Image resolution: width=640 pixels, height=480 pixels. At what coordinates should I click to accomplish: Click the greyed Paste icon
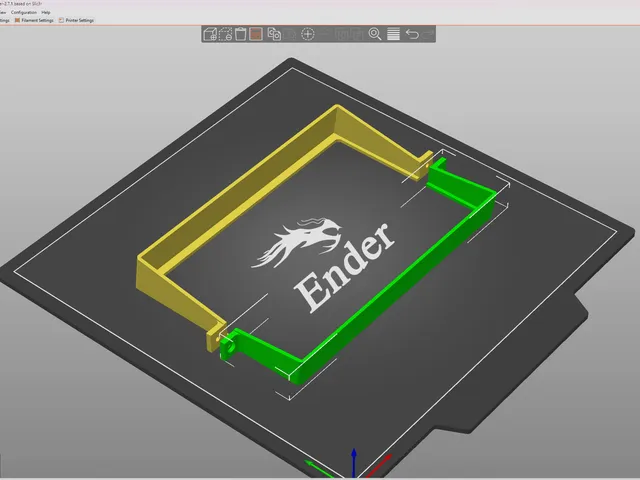[289, 34]
